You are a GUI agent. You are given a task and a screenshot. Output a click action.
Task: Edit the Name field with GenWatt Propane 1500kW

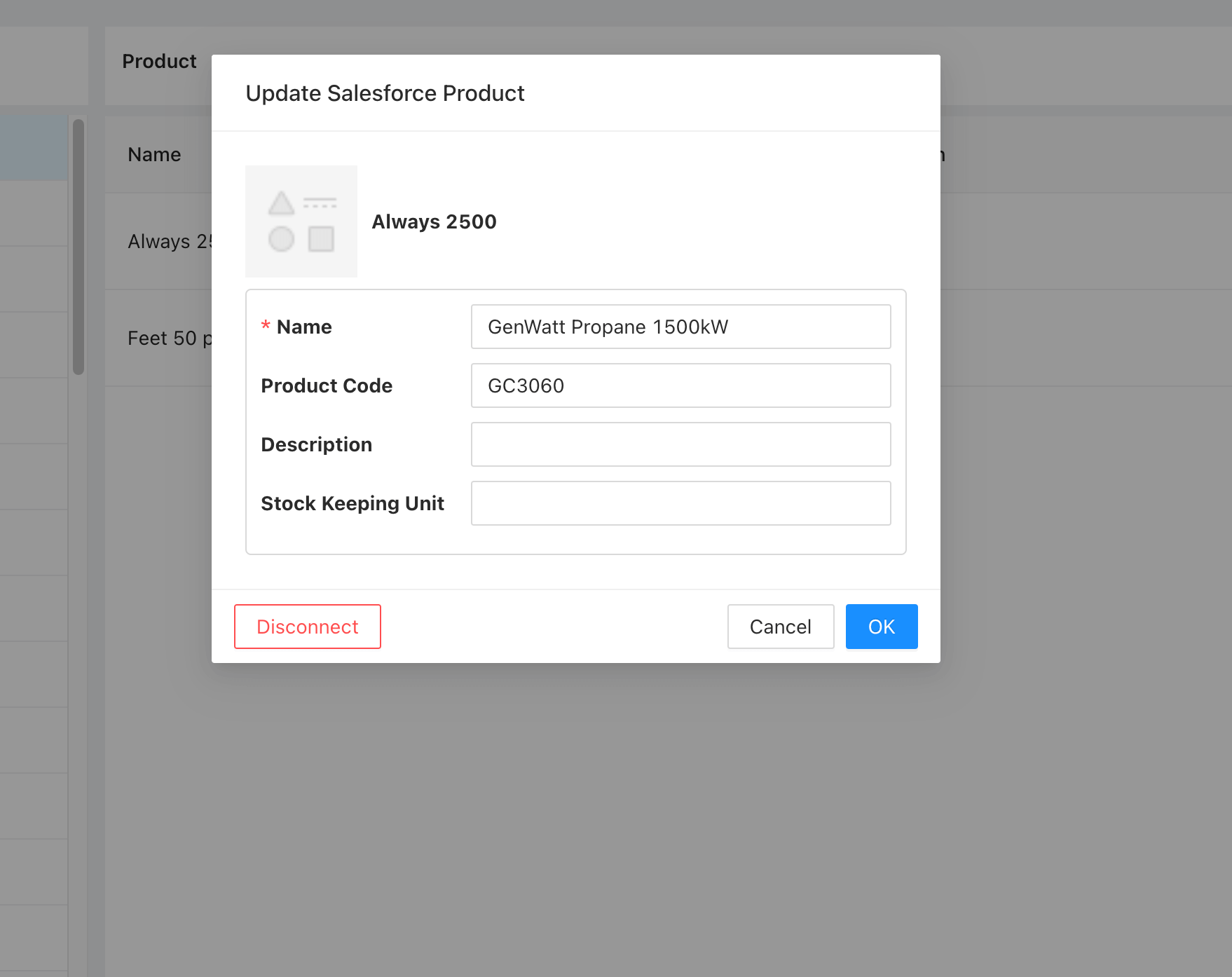coord(680,327)
